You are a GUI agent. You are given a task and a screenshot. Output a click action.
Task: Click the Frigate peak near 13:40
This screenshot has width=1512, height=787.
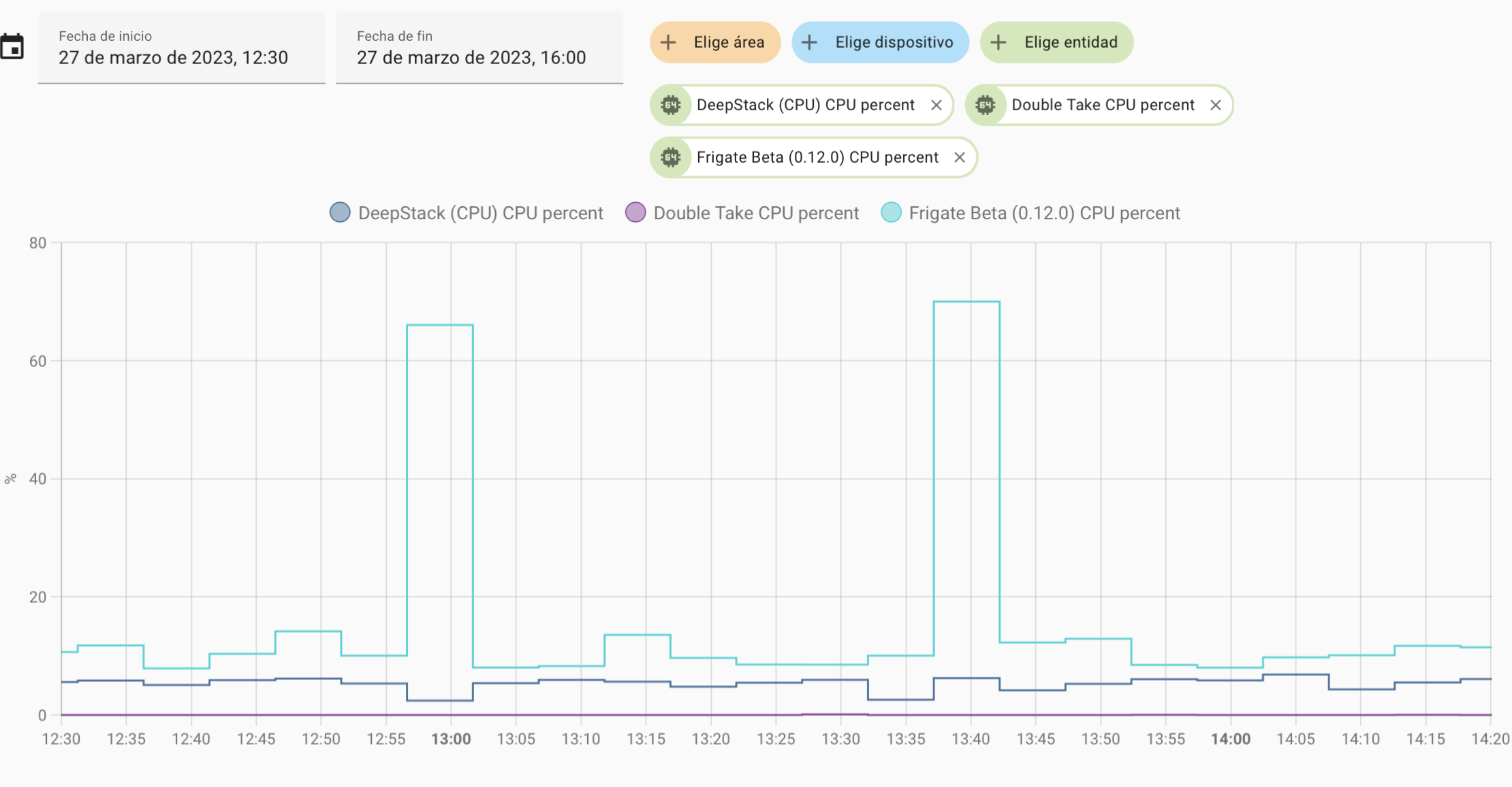966,302
